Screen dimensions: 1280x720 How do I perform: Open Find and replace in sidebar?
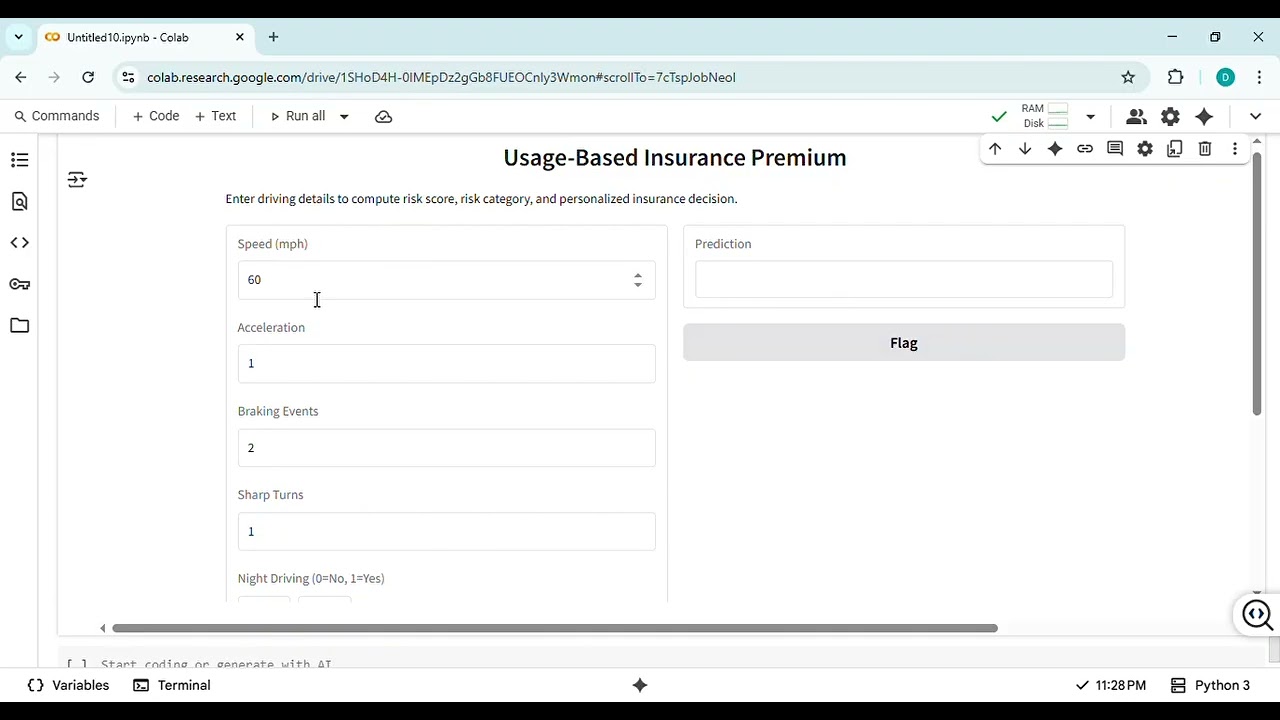point(19,201)
